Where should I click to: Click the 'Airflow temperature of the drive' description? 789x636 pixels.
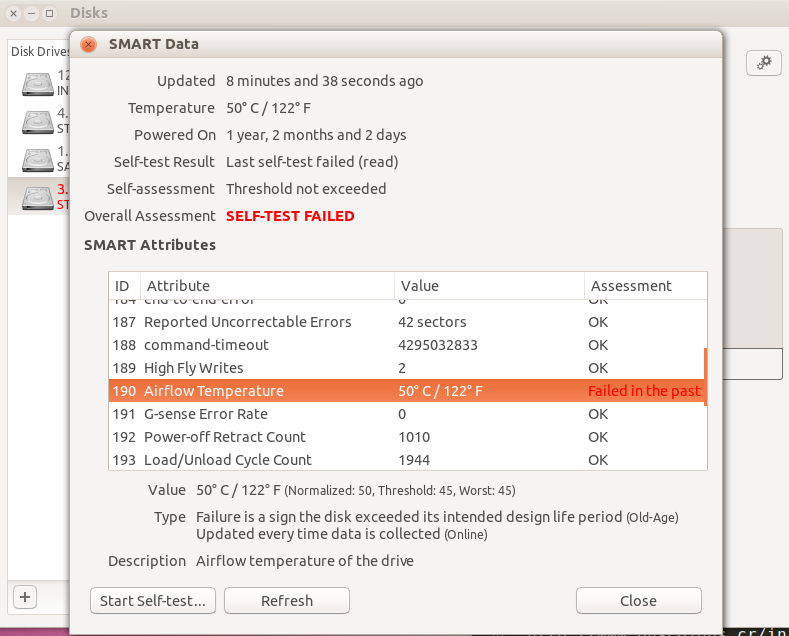point(305,561)
